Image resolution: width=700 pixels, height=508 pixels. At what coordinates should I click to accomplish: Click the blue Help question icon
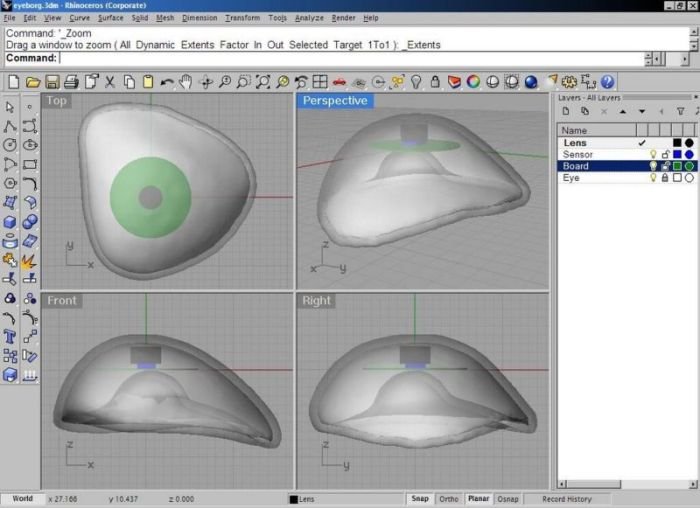point(607,82)
